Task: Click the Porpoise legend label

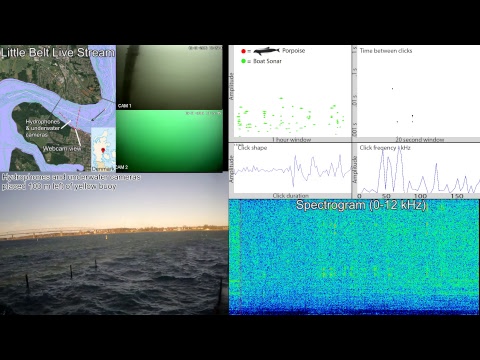Action: [294, 51]
